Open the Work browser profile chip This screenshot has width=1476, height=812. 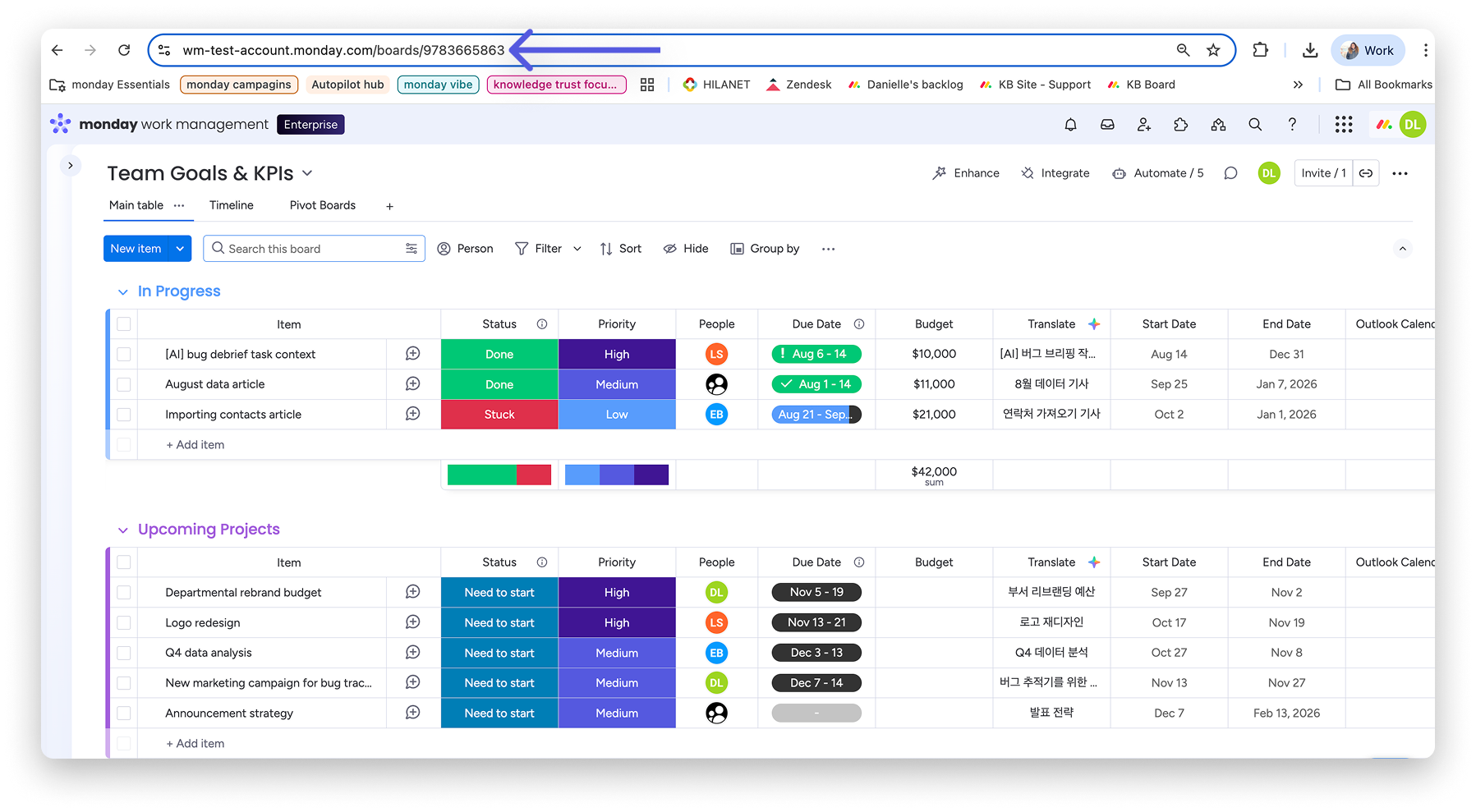click(x=1368, y=50)
